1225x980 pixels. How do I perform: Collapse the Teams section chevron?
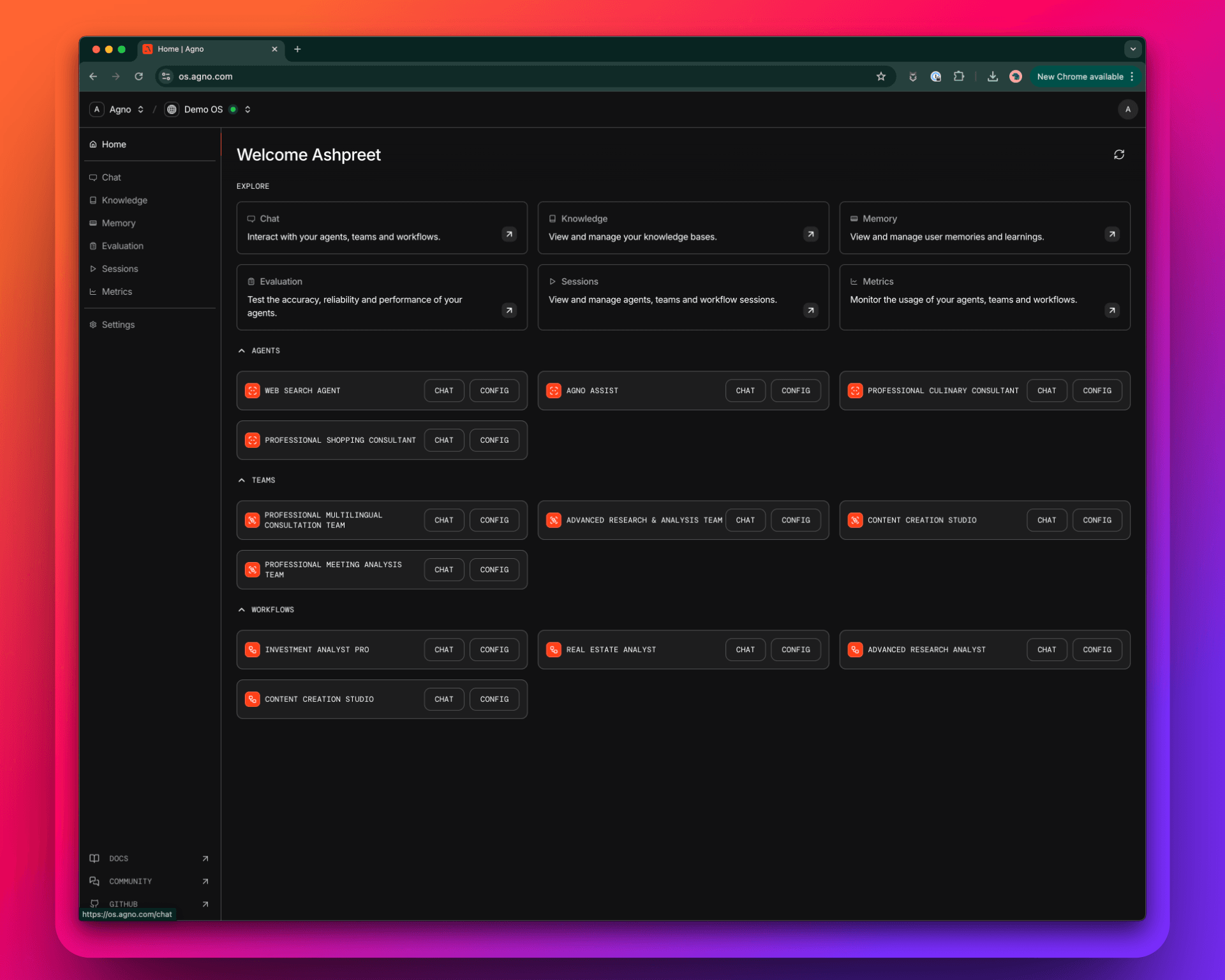click(x=242, y=480)
